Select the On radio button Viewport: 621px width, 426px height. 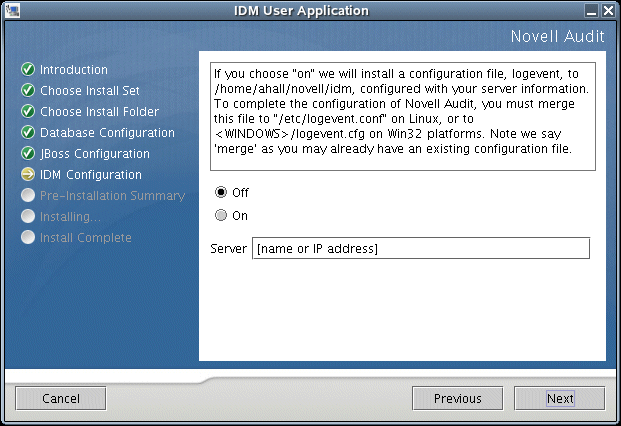pyautogui.click(x=221, y=215)
